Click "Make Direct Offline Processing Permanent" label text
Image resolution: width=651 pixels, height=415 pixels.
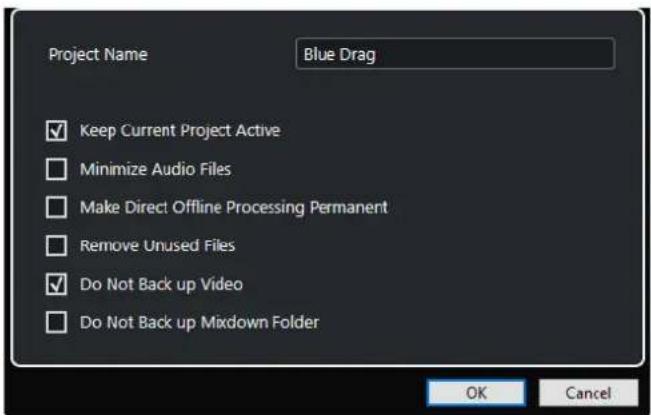234,208
